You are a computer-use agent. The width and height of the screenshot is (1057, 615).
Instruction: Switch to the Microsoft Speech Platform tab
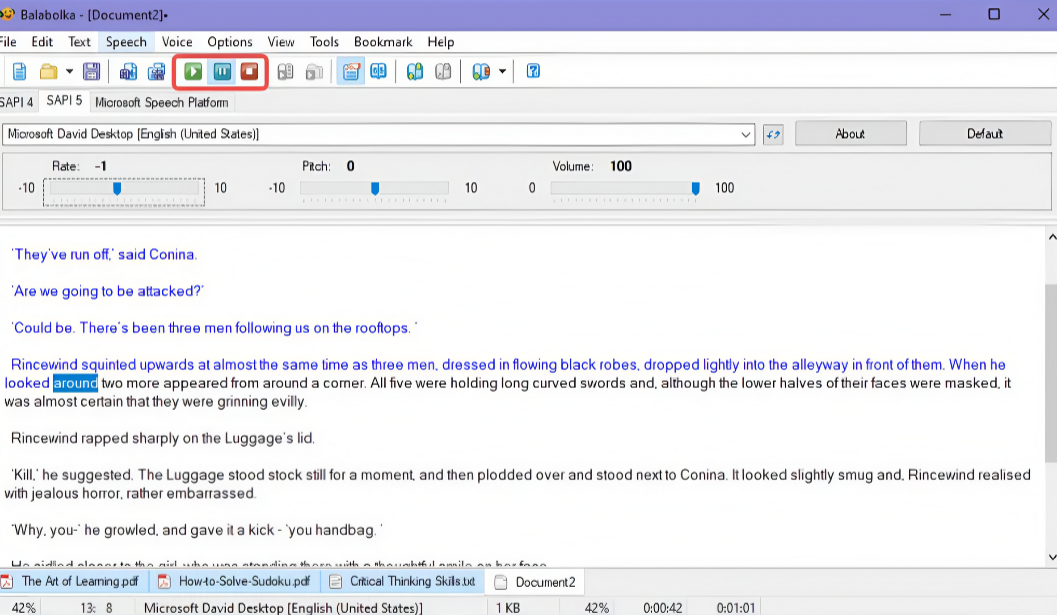(x=162, y=102)
